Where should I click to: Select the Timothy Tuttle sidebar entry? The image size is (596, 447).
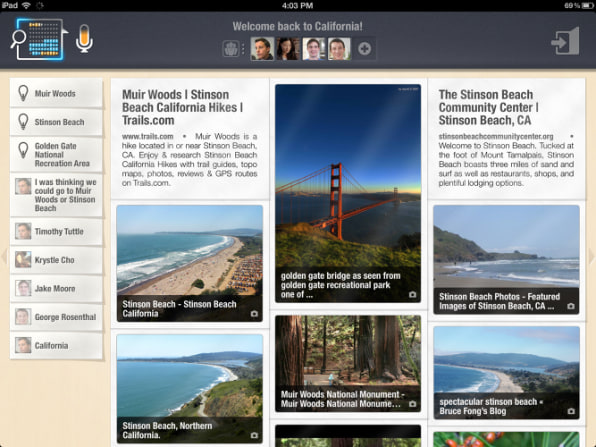57,231
